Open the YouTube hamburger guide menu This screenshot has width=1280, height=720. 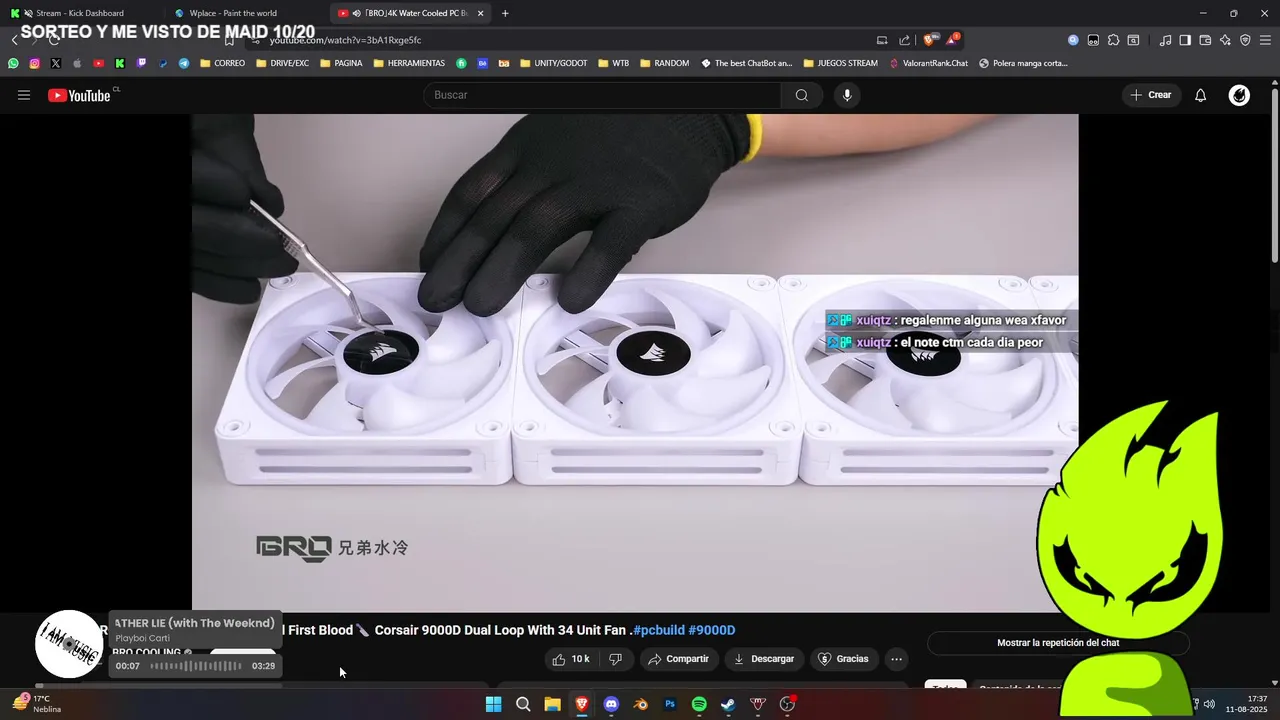pos(24,95)
